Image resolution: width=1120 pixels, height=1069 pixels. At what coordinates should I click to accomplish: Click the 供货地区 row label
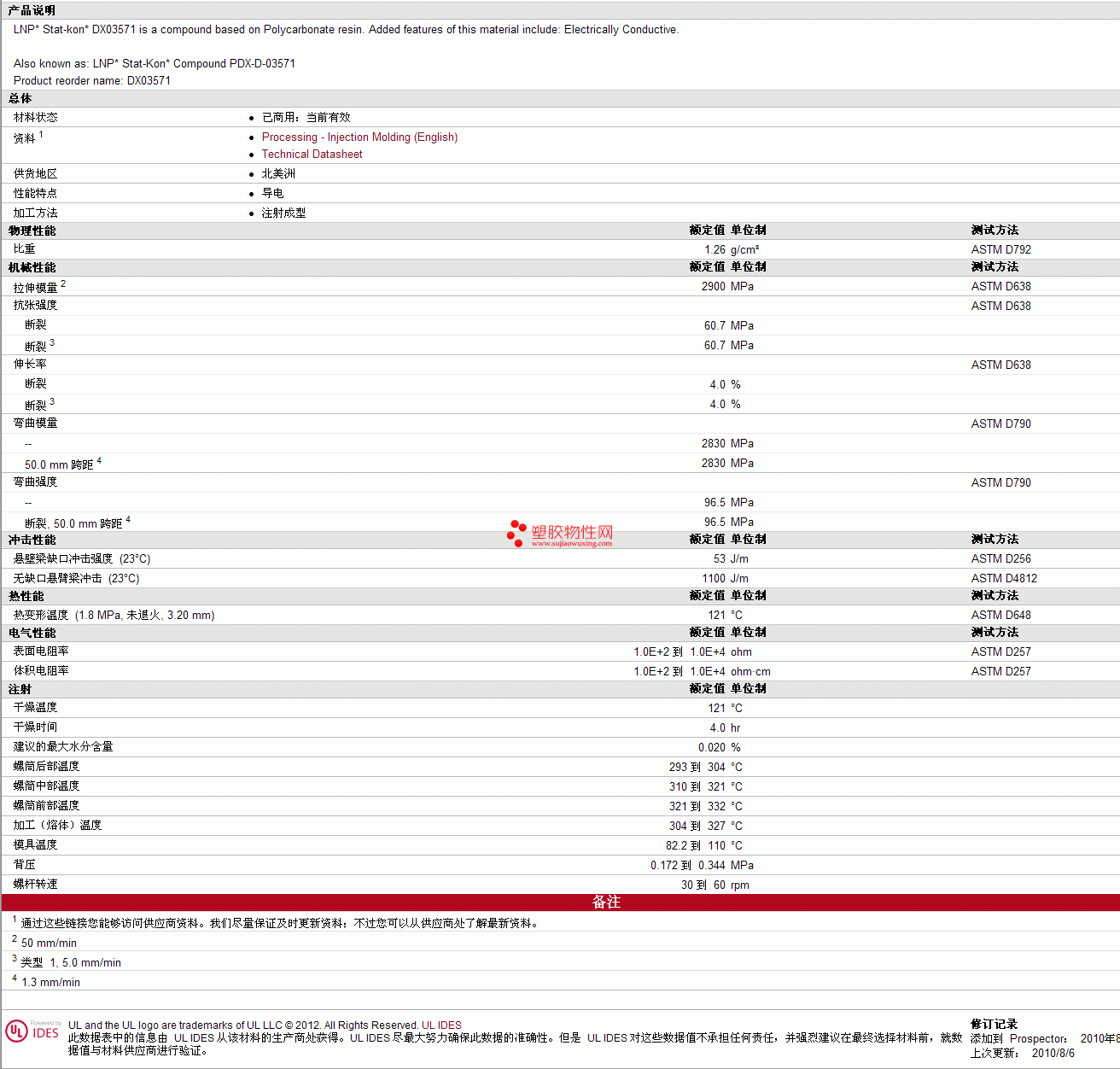(x=36, y=174)
